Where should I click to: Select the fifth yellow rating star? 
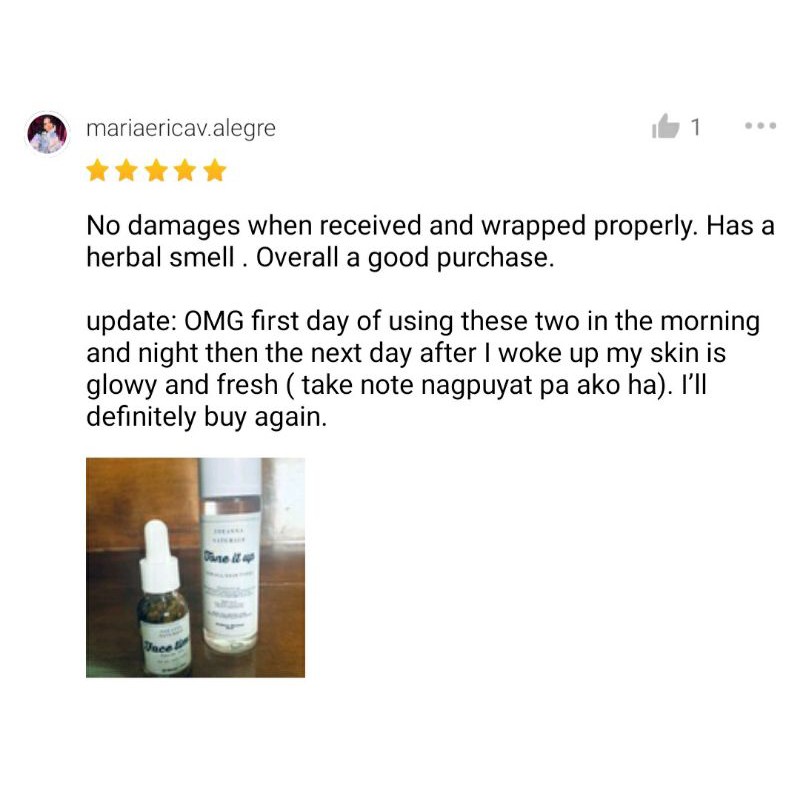215,170
